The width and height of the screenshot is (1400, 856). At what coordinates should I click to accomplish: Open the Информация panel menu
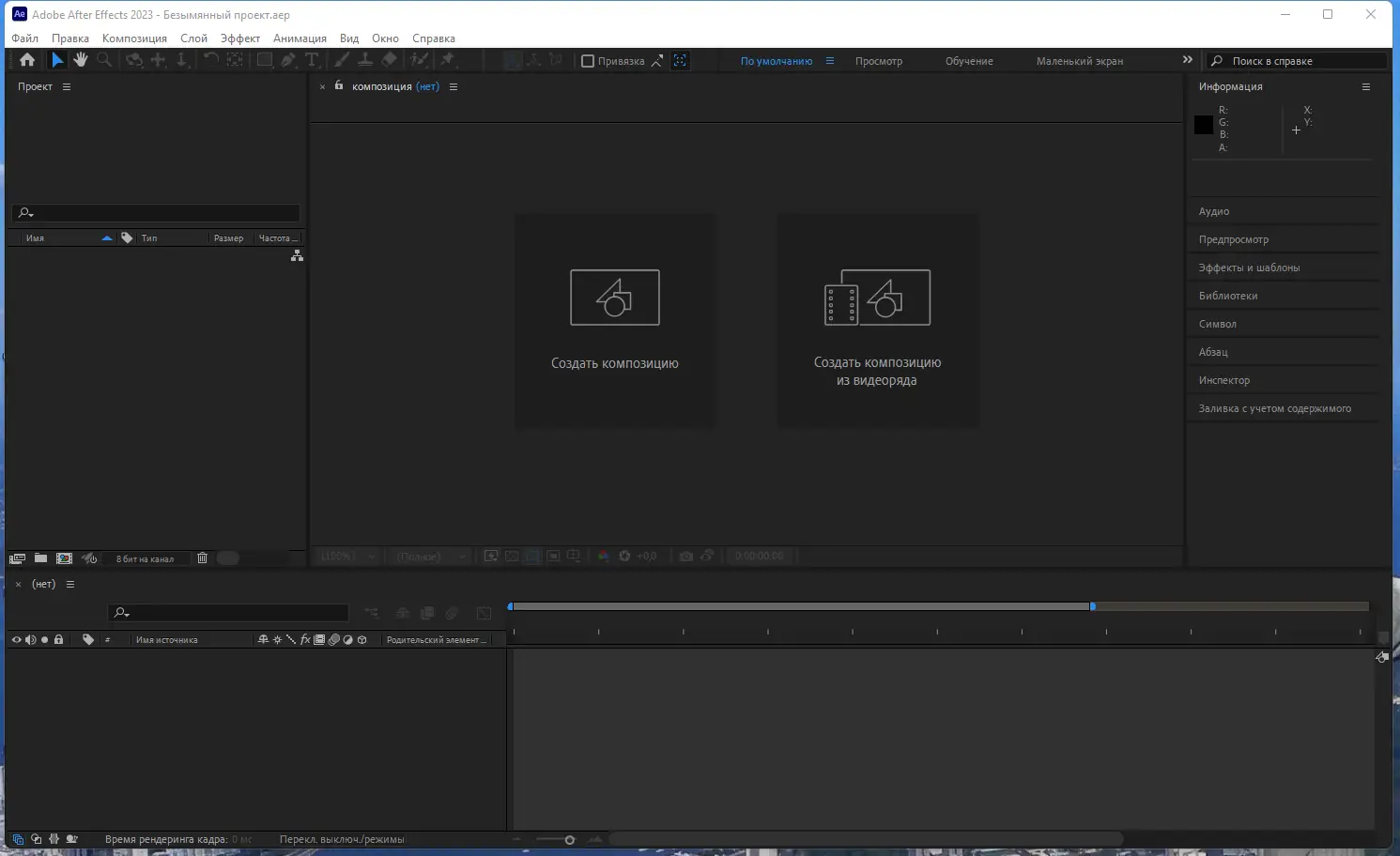(1367, 86)
